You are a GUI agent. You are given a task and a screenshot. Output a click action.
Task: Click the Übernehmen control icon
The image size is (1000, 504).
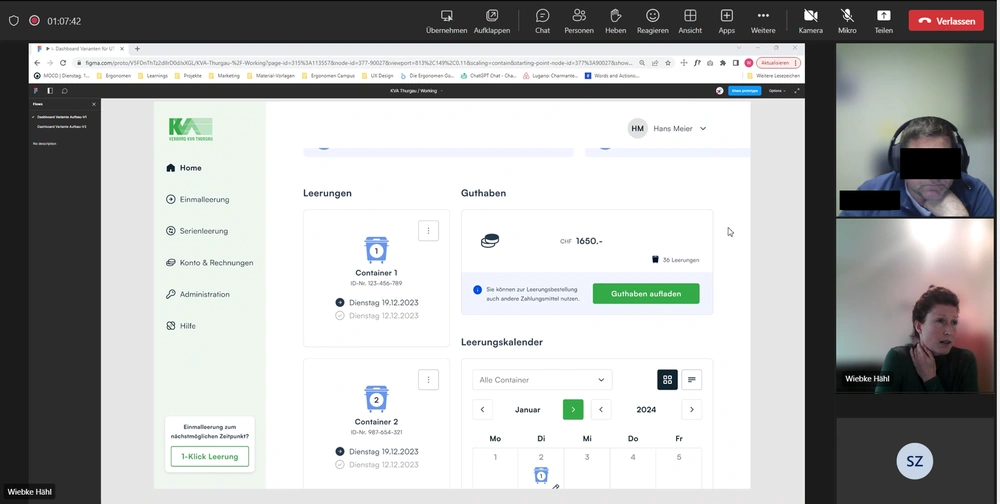click(446, 15)
